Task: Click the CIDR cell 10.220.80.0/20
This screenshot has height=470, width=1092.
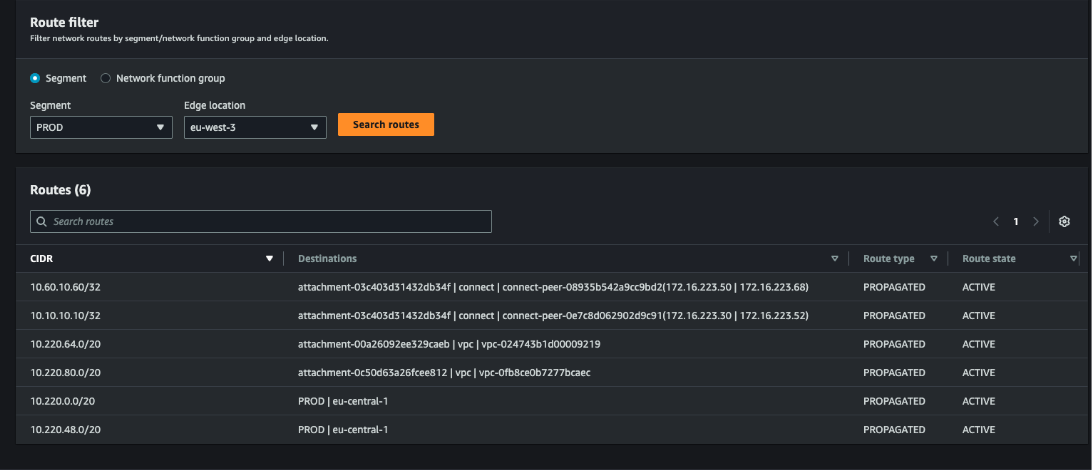Action: pos(66,373)
